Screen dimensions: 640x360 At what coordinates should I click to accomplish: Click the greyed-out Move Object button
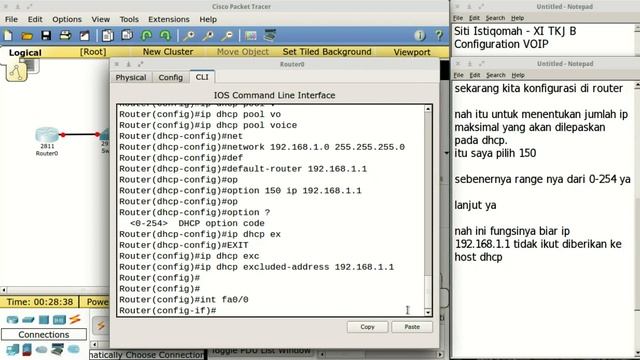click(243, 52)
